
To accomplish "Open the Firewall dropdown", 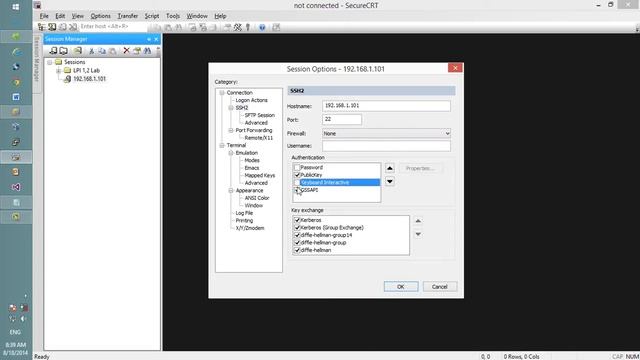I will coord(386,133).
